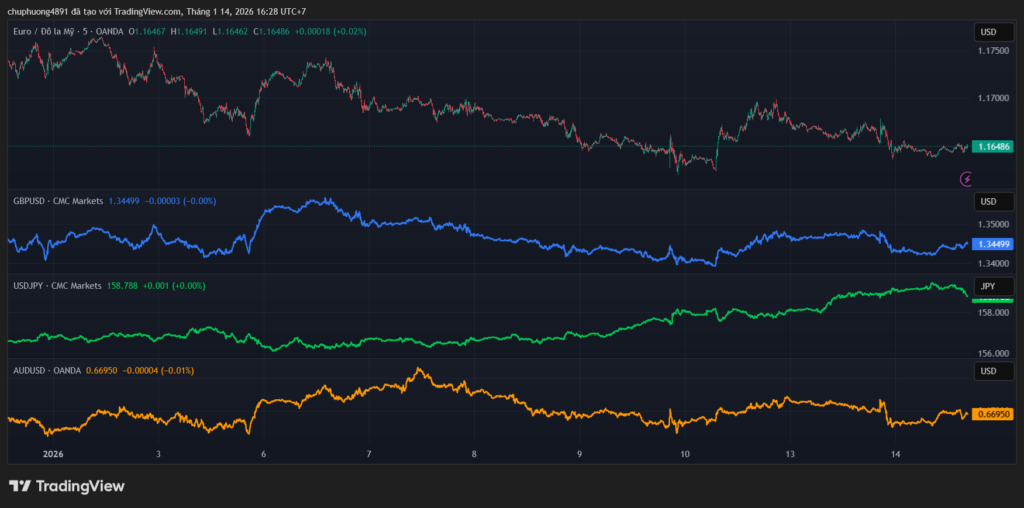Click the orange 0.66950 price label

[993, 414]
